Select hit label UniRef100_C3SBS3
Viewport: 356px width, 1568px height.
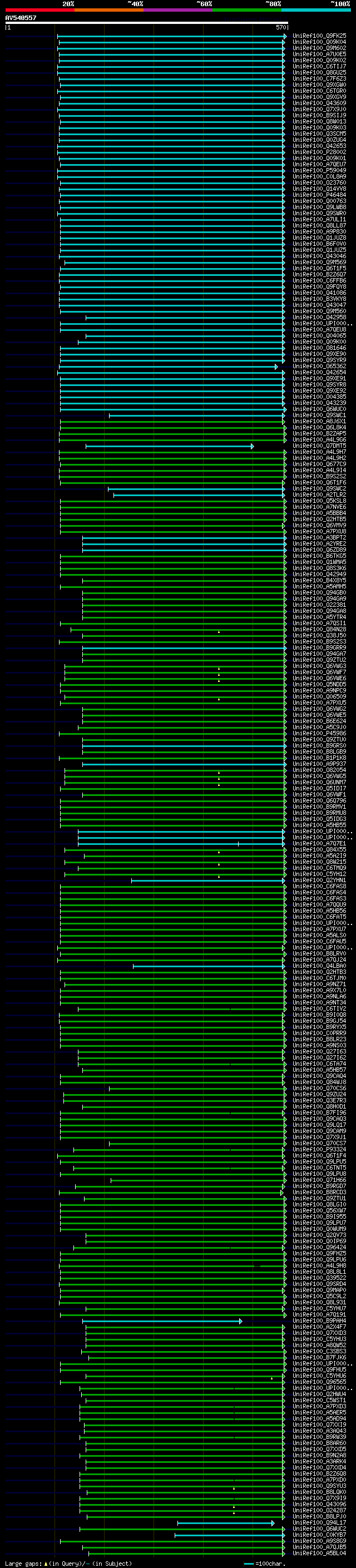(319, 1351)
